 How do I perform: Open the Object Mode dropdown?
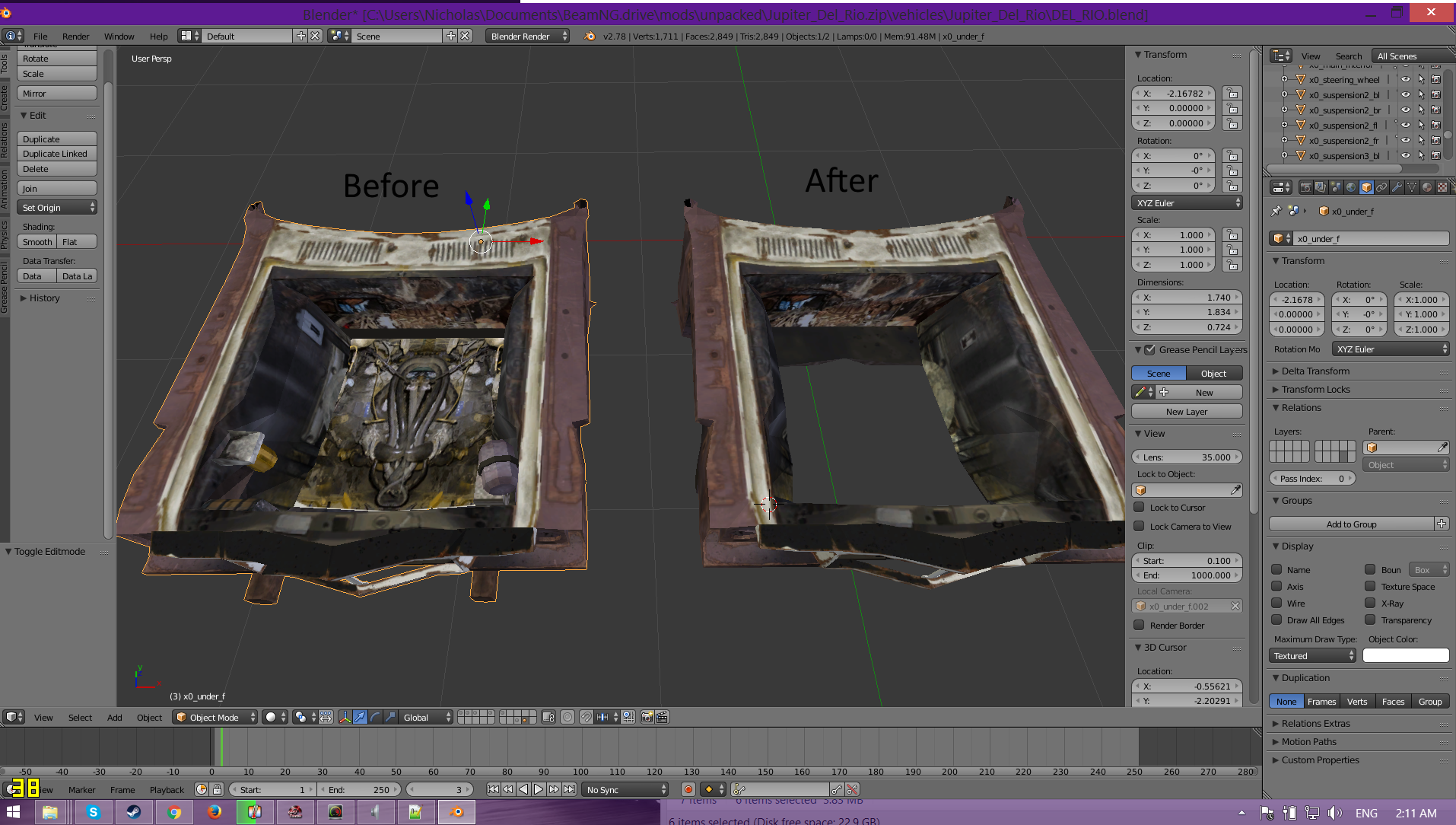[215, 717]
